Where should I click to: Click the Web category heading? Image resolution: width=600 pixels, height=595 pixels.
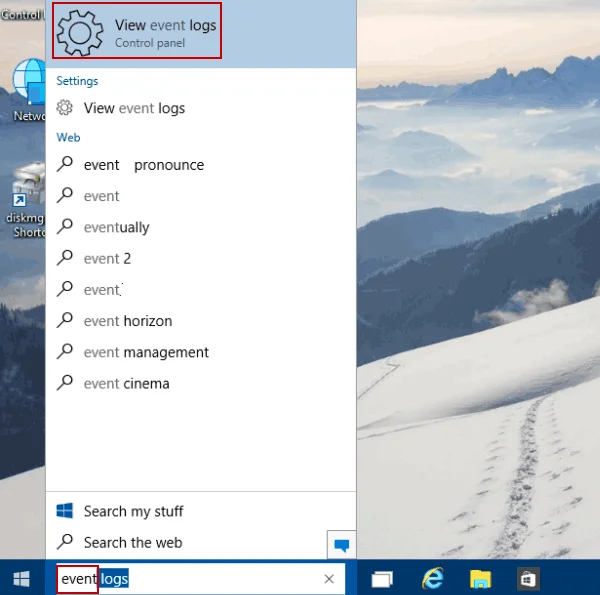click(68, 137)
